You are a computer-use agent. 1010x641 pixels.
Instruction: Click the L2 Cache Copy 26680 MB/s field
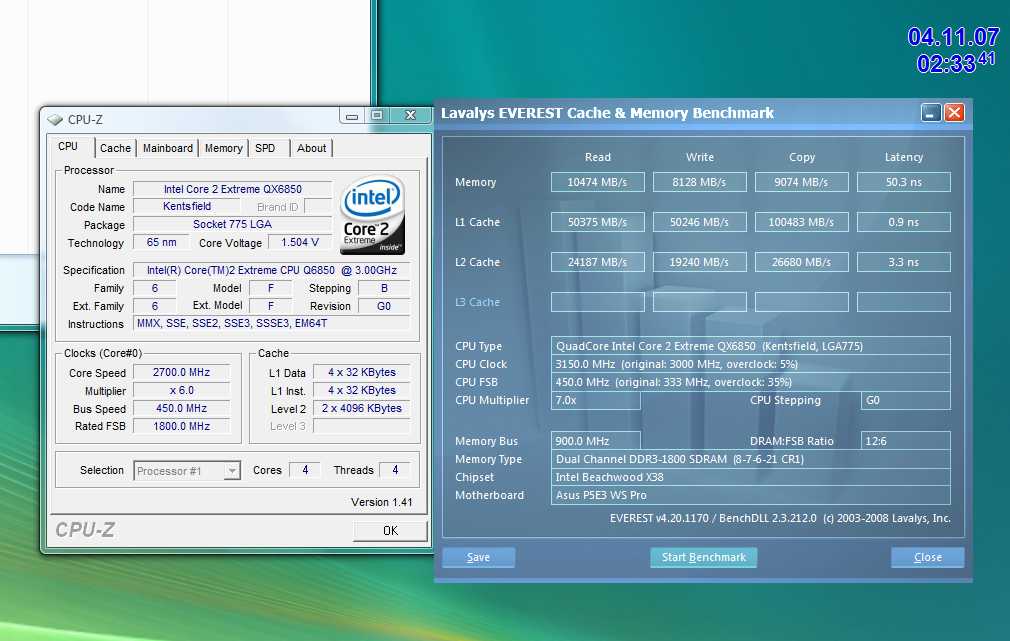[801, 262]
